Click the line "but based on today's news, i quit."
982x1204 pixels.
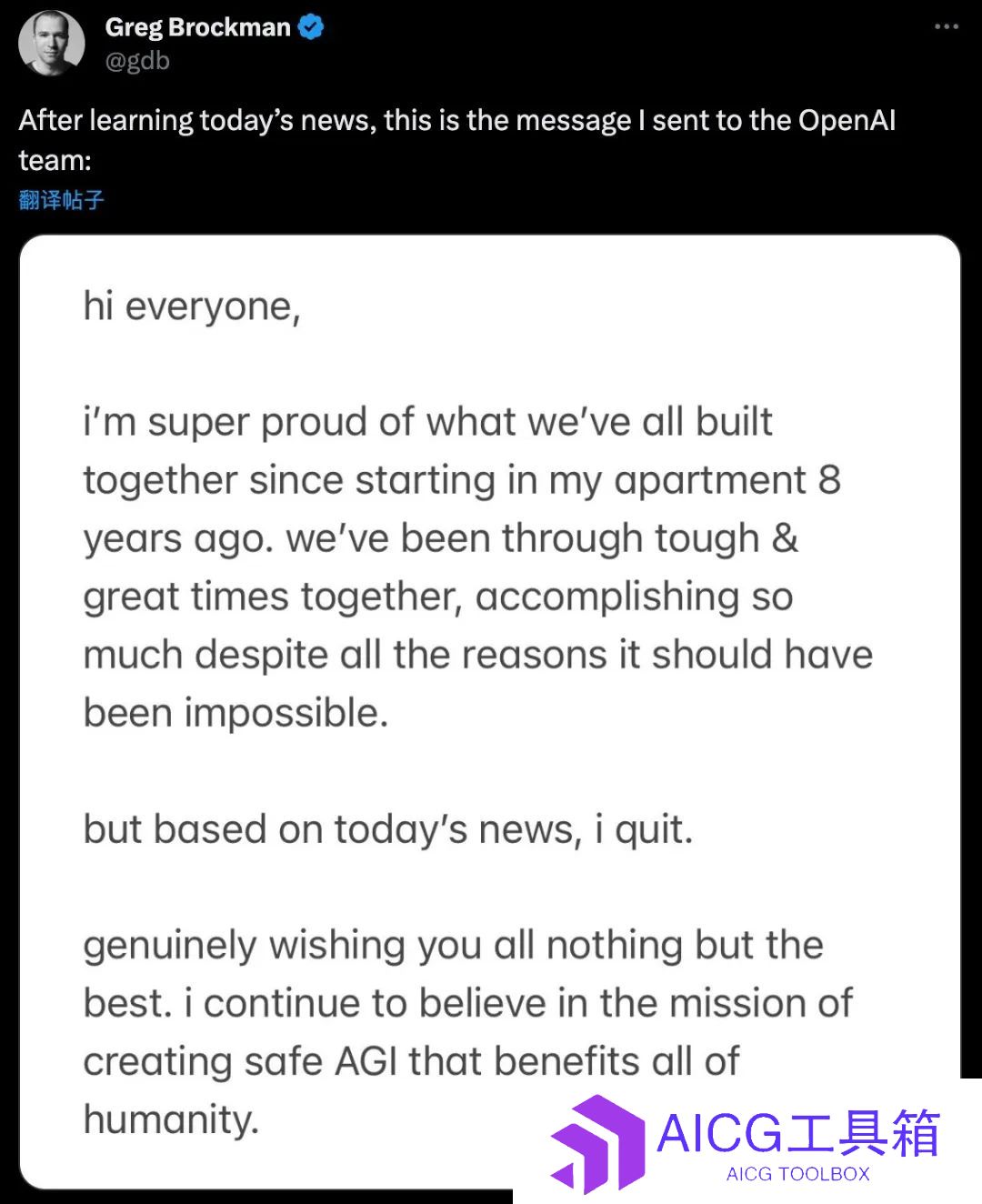388,829
